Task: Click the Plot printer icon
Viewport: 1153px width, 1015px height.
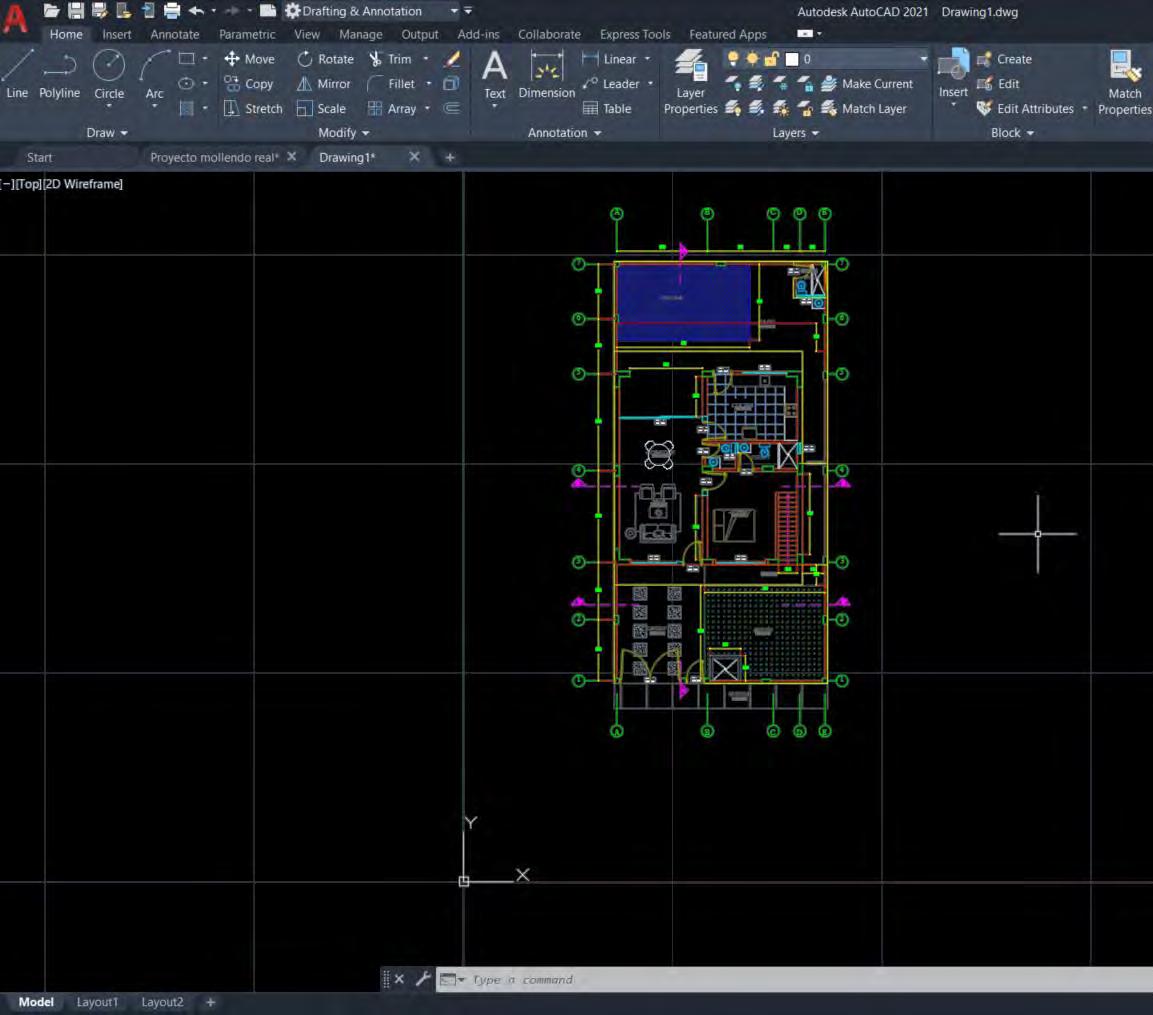Action: (x=171, y=11)
